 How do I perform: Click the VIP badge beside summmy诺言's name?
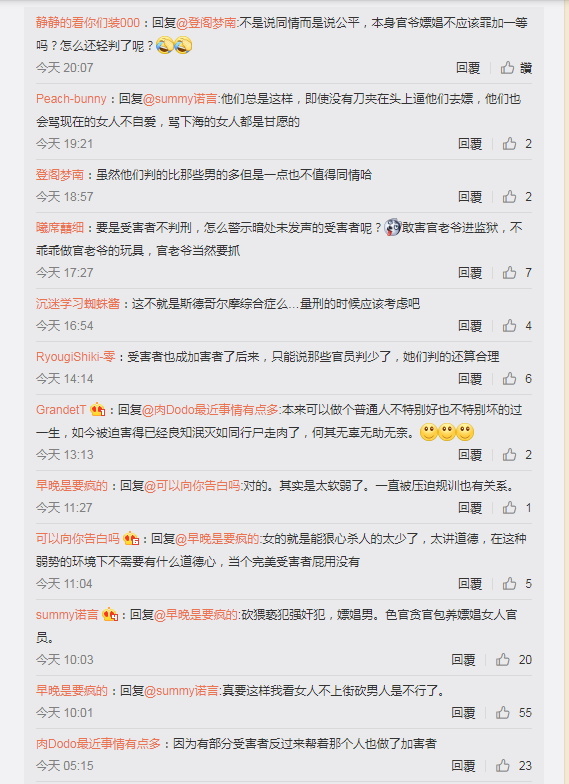pyautogui.click(x=110, y=615)
